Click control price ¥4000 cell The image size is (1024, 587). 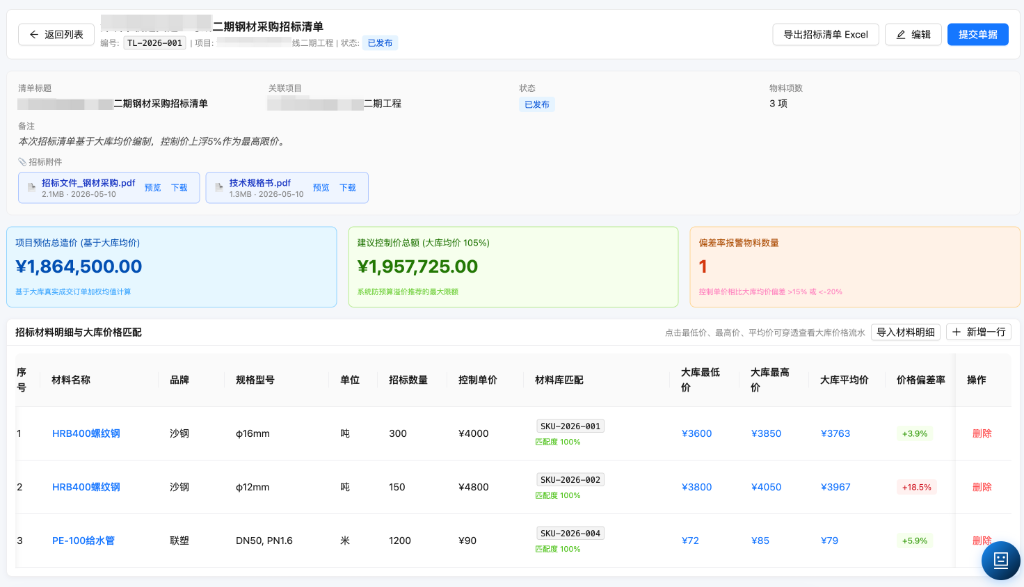[x=473, y=434]
